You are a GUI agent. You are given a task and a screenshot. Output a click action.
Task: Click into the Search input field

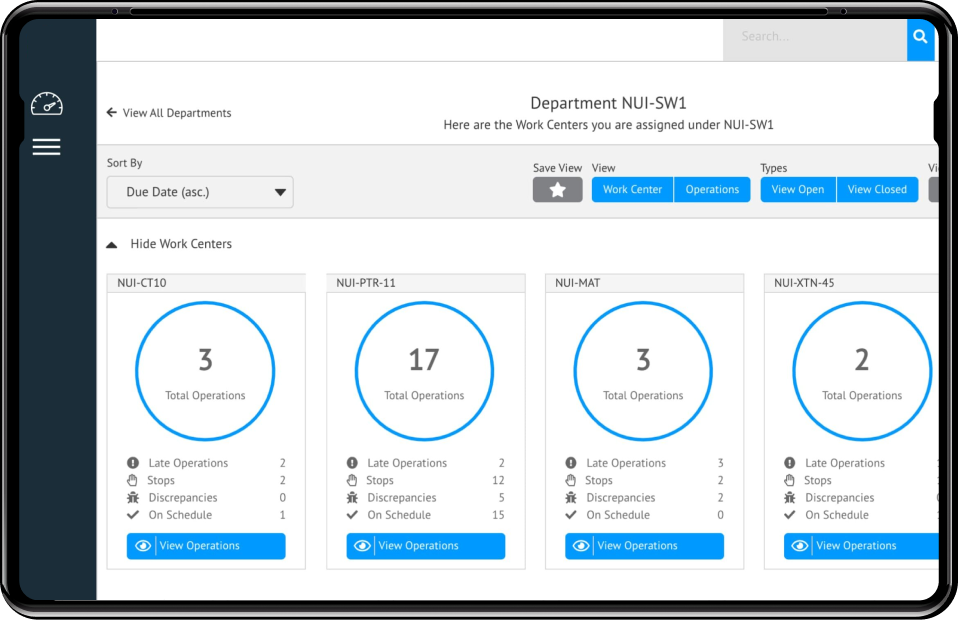(x=815, y=40)
